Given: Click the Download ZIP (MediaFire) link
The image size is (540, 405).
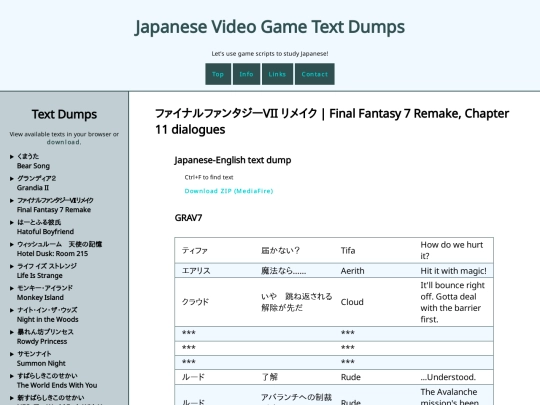Looking at the screenshot, I should click(229, 191).
